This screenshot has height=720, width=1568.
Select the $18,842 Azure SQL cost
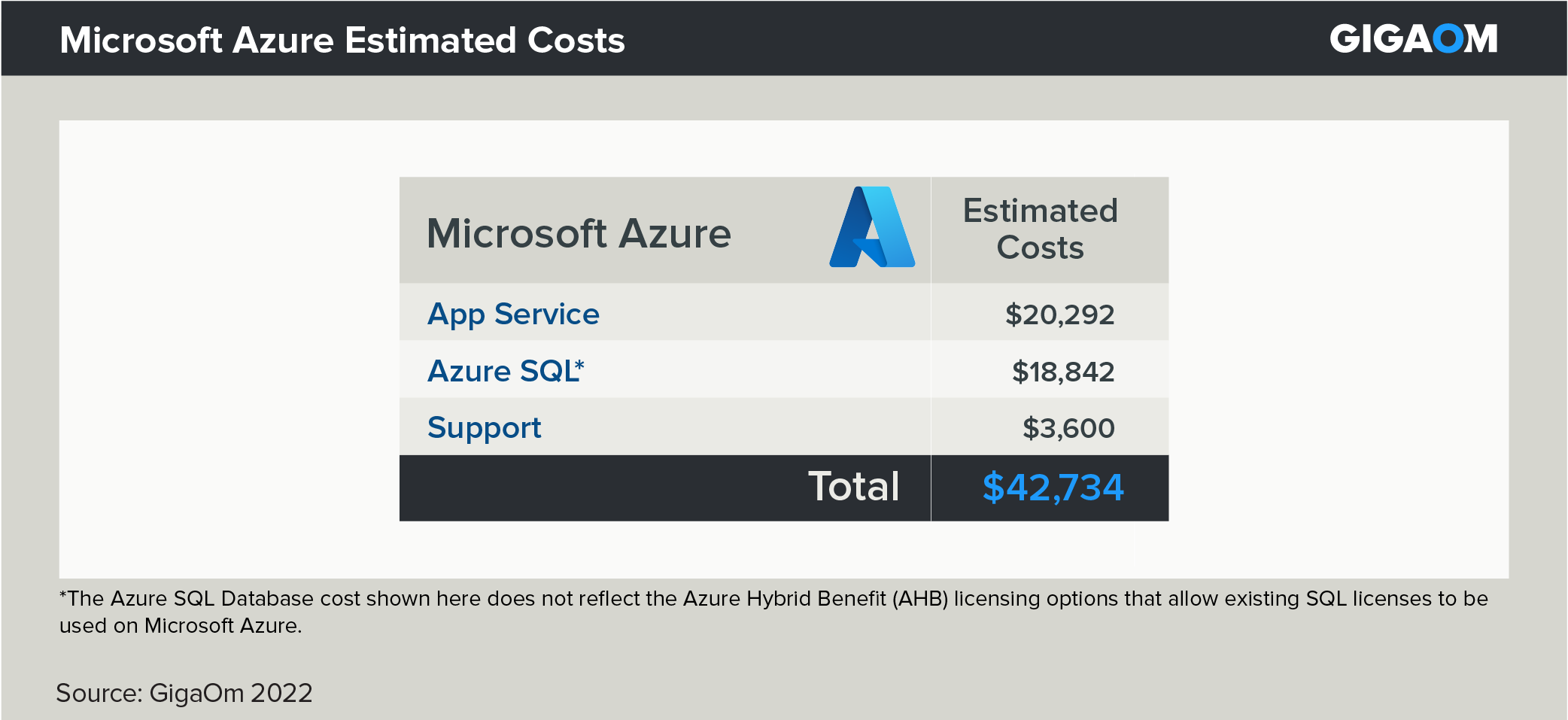pyautogui.click(x=1062, y=372)
